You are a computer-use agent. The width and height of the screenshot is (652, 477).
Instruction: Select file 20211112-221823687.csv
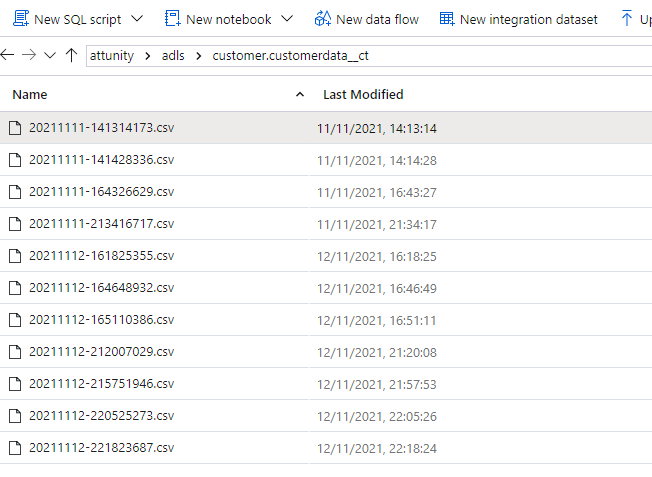[x=101, y=447]
